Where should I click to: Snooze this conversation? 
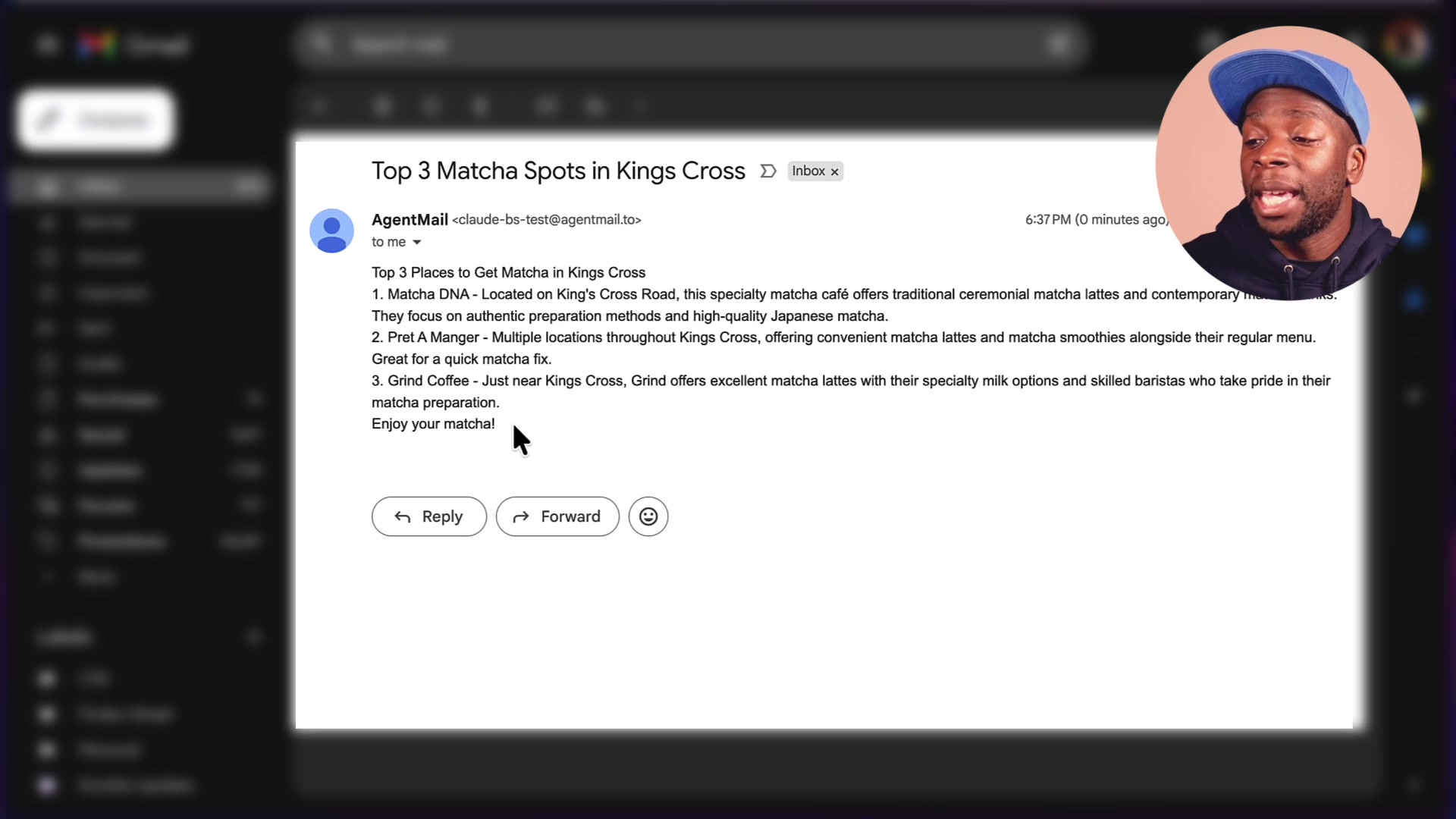pos(595,106)
